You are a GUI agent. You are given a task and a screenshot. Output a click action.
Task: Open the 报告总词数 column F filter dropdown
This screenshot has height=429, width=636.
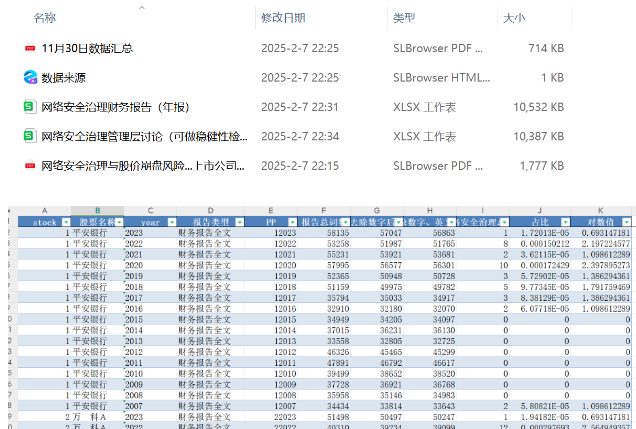click(346, 222)
